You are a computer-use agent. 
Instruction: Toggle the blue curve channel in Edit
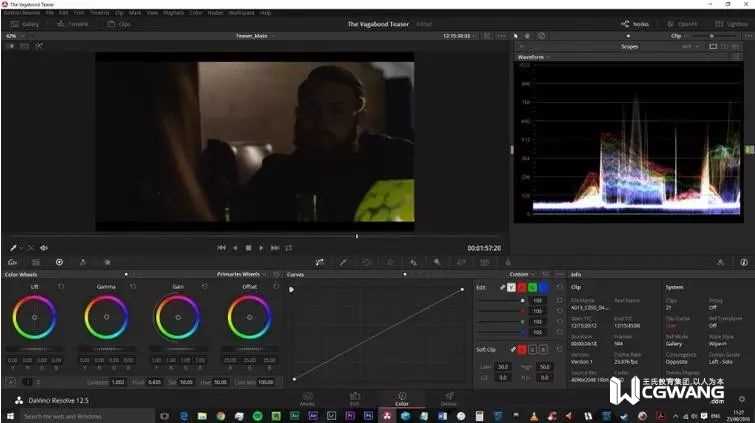[544, 288]
